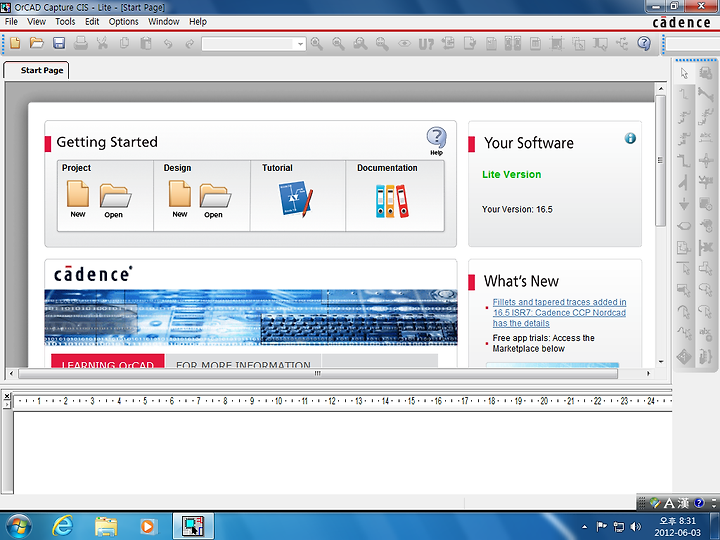720x540 pixels.
Task: Open the Tools menu
Action: click(65, 22)
